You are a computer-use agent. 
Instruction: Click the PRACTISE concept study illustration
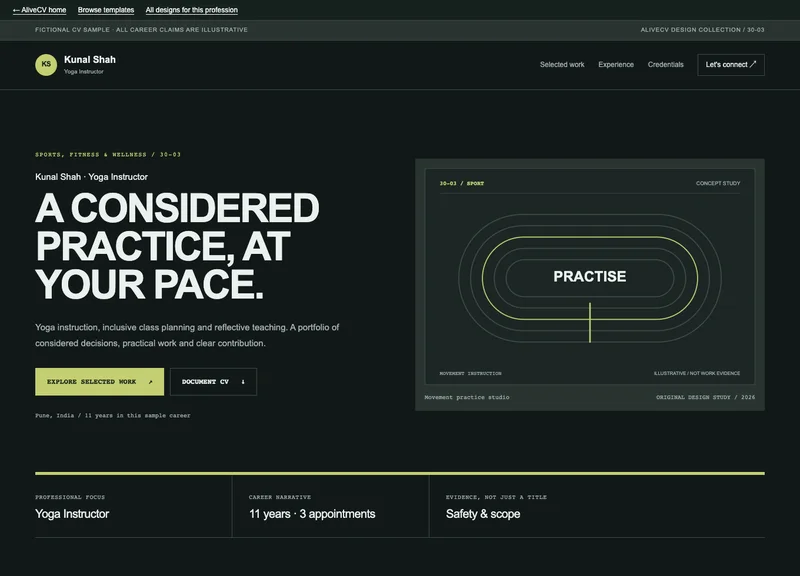tap(590, 278)
